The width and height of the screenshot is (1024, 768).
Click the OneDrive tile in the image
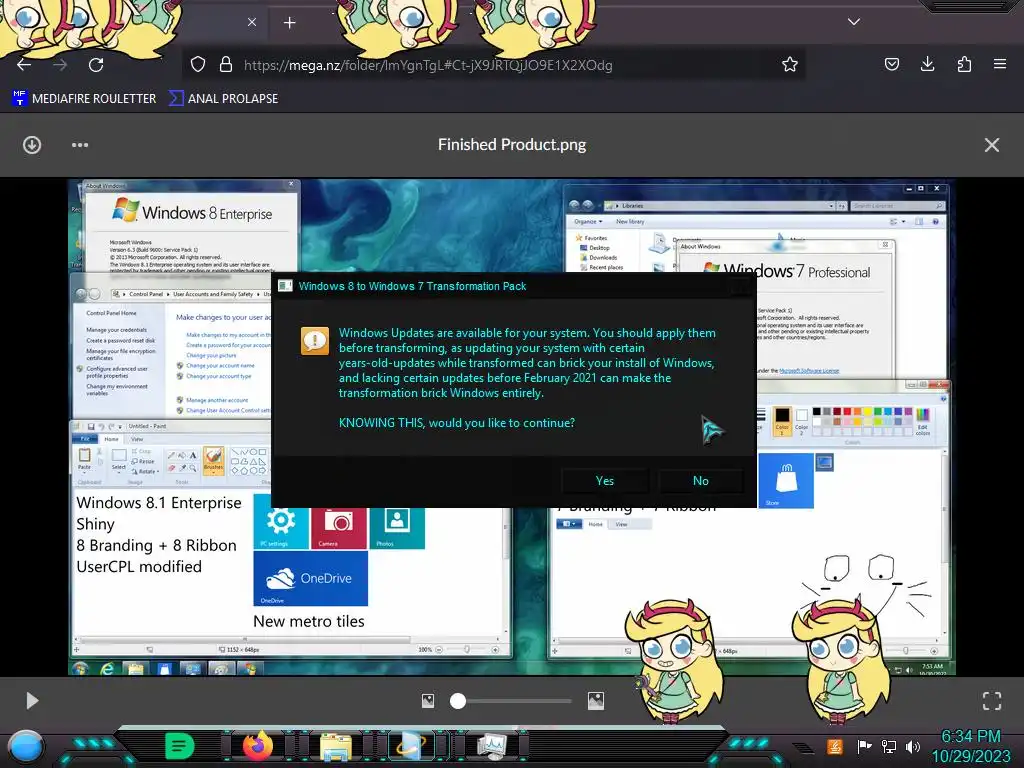point(311,579)
